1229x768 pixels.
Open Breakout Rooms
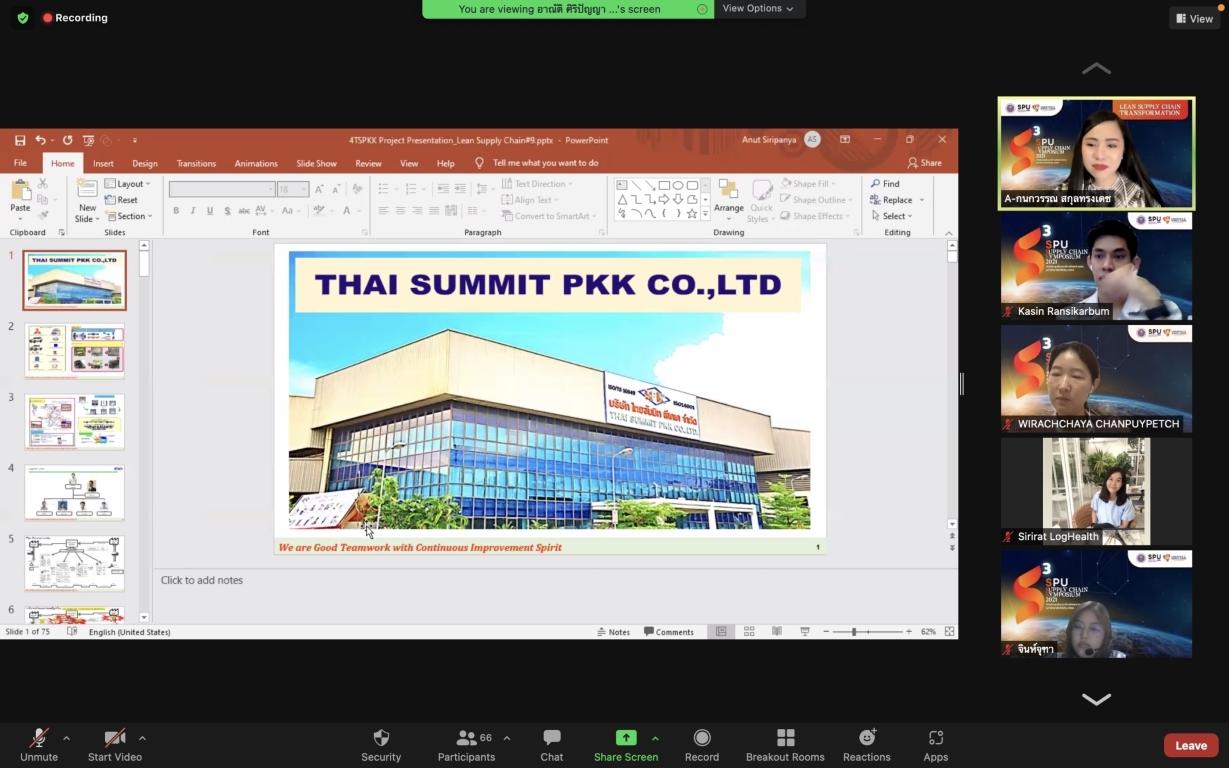pos(785,745)
